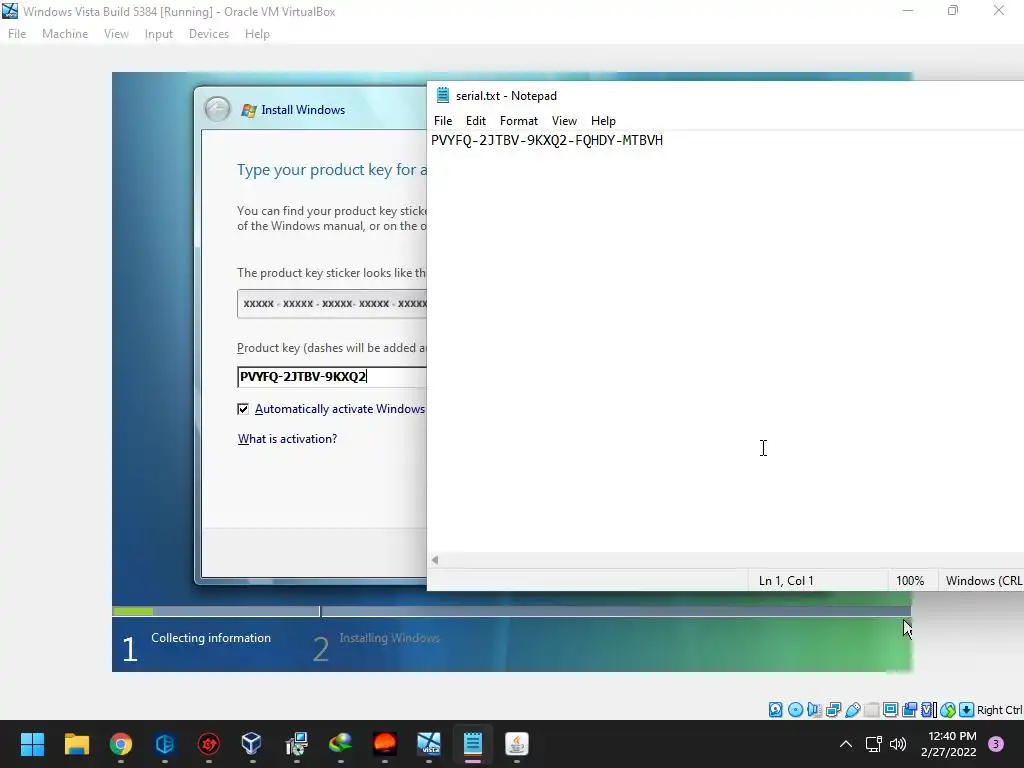Toggle the Automatically activate Windows checkbox
Viewport: 1024px width, 768px height.
pyautogui.click(x=243, y=409)
